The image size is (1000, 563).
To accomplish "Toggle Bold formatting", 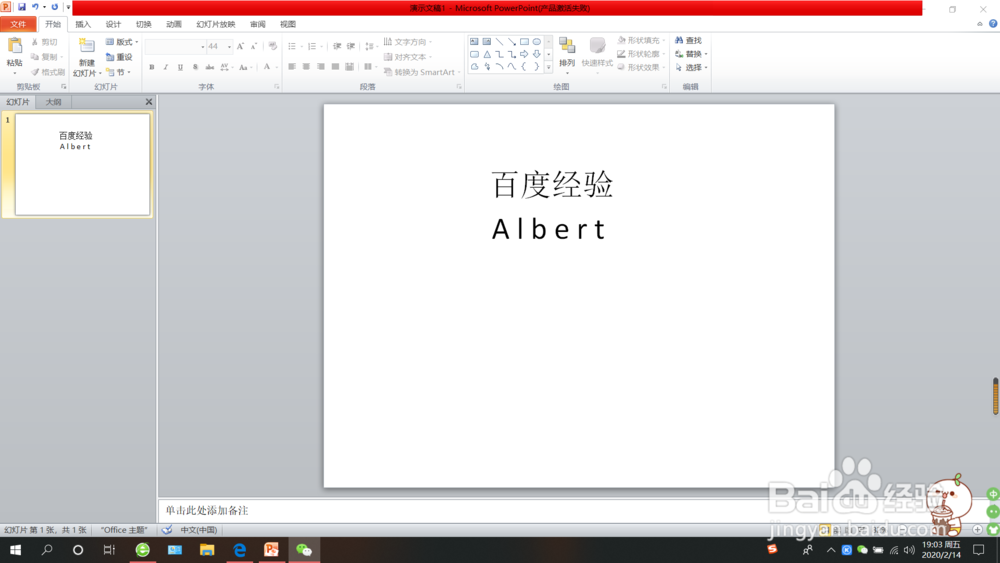I will [152, 67].
